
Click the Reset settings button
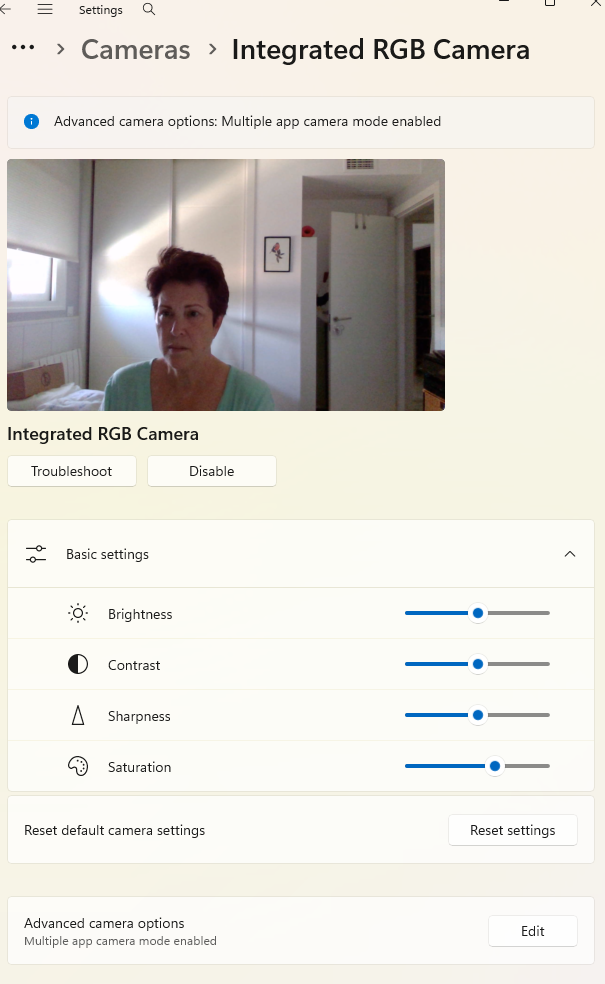click(x=513, y=830)
